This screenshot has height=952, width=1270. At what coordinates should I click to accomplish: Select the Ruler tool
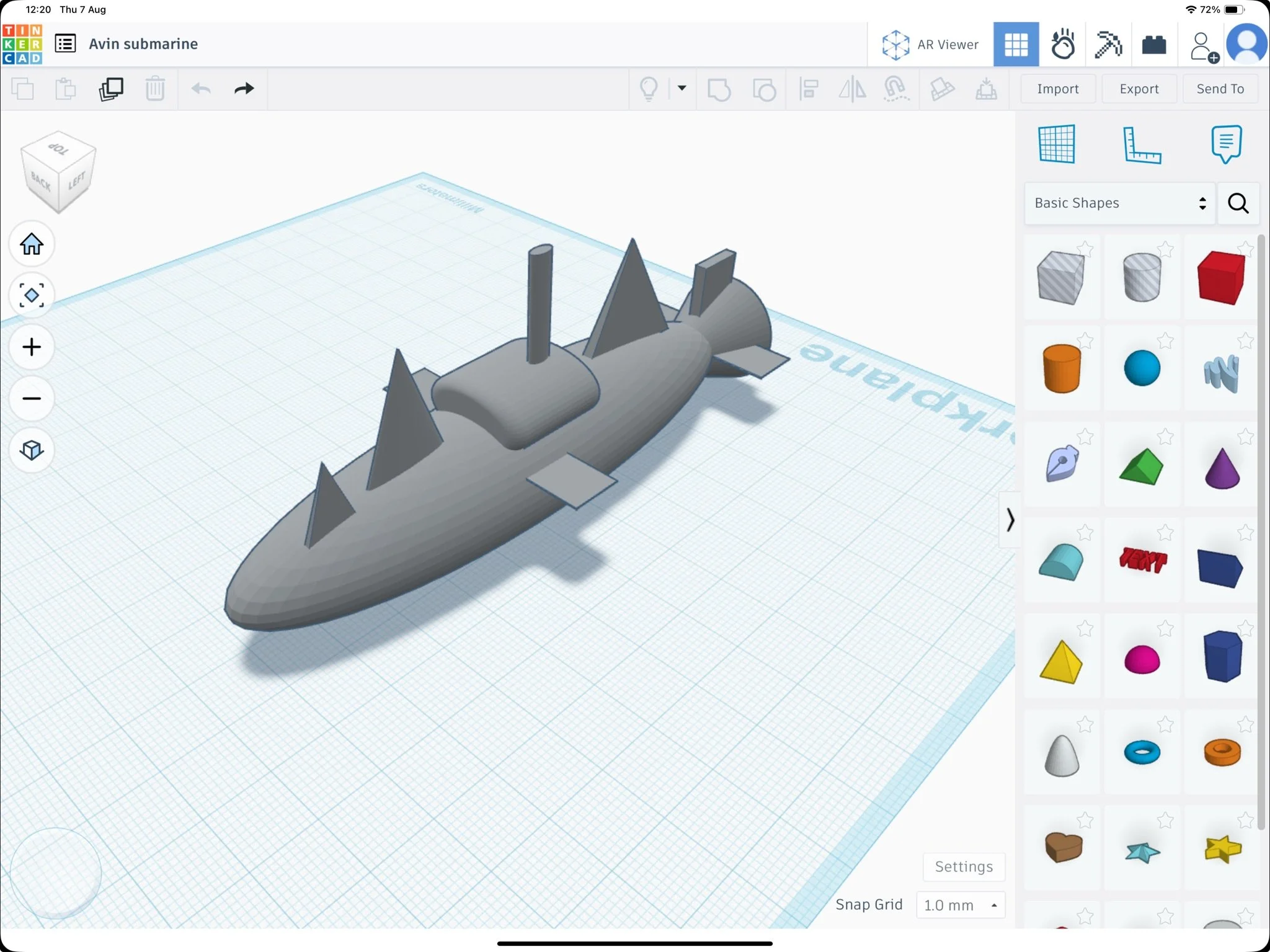point(1141,145)
